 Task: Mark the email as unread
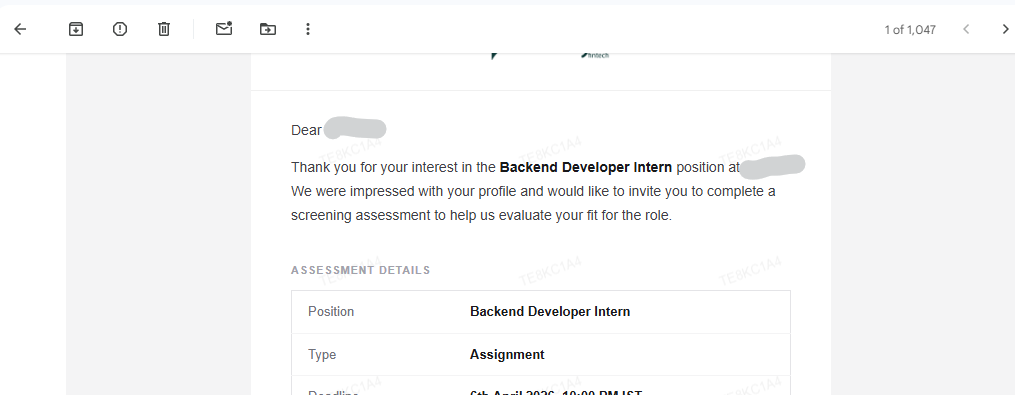(224, 28)
